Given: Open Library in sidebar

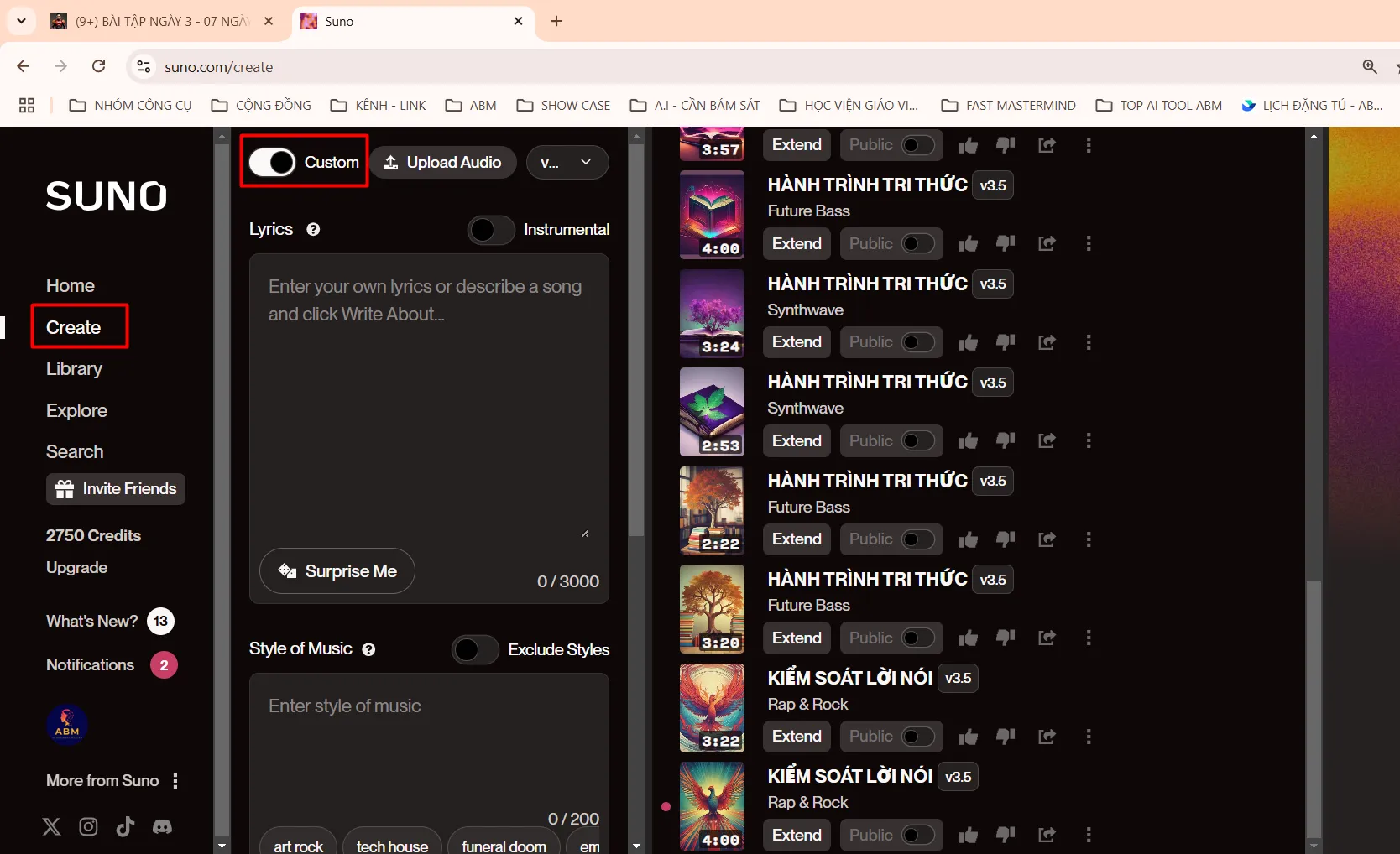Looking at the screenshot, I should point(74,369).
